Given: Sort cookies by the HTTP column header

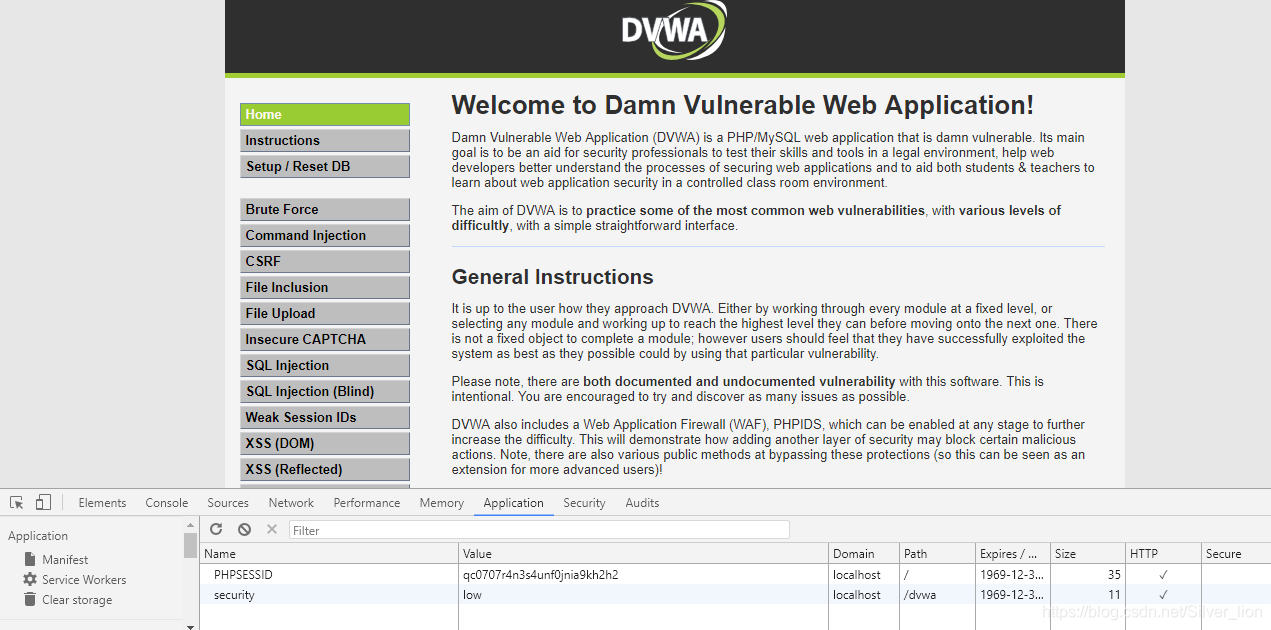Looking at the screenshot, I should point(1163,553).
